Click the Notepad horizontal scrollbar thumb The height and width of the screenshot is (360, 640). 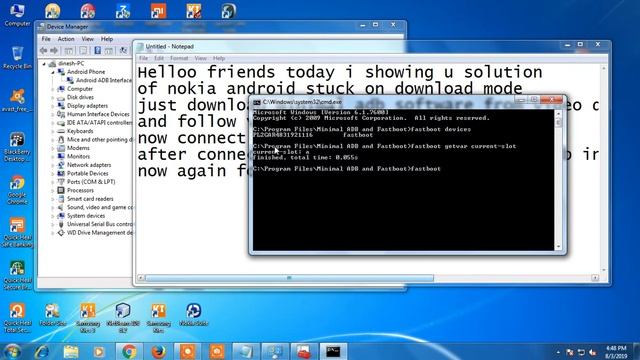(289, 278)
